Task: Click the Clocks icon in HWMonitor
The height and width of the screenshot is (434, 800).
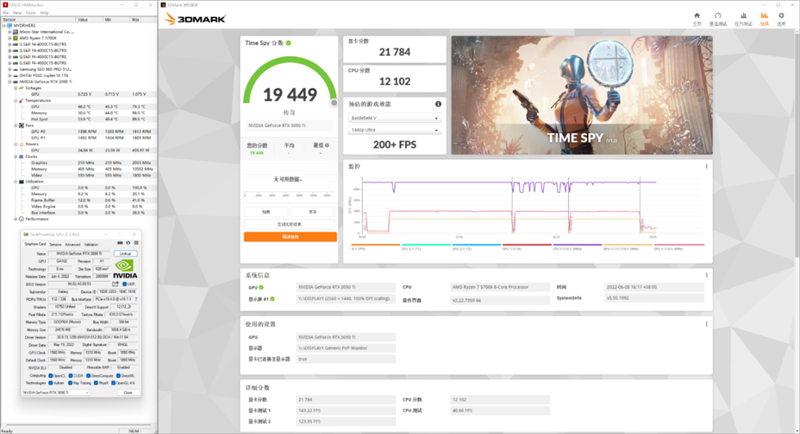Action: [x=21, y=157]
